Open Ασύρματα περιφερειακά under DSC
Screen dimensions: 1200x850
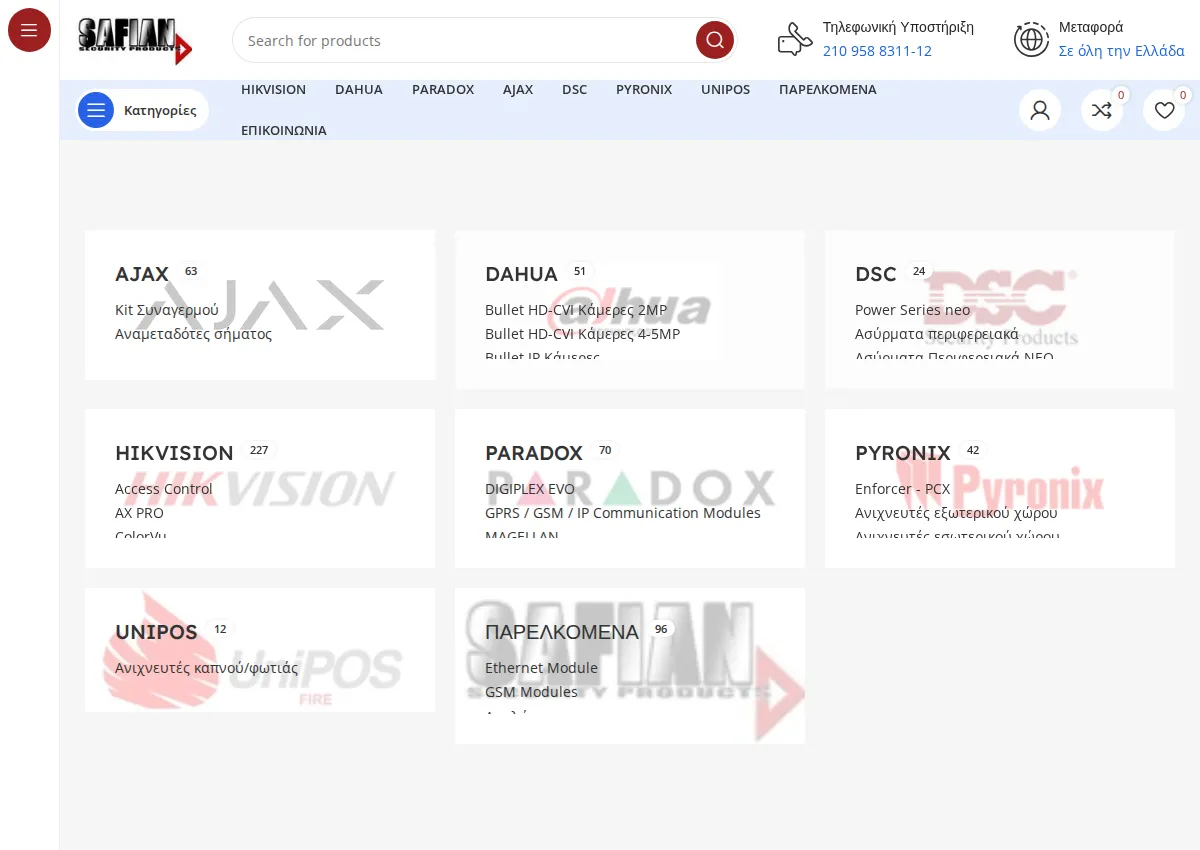pos(937,334)
